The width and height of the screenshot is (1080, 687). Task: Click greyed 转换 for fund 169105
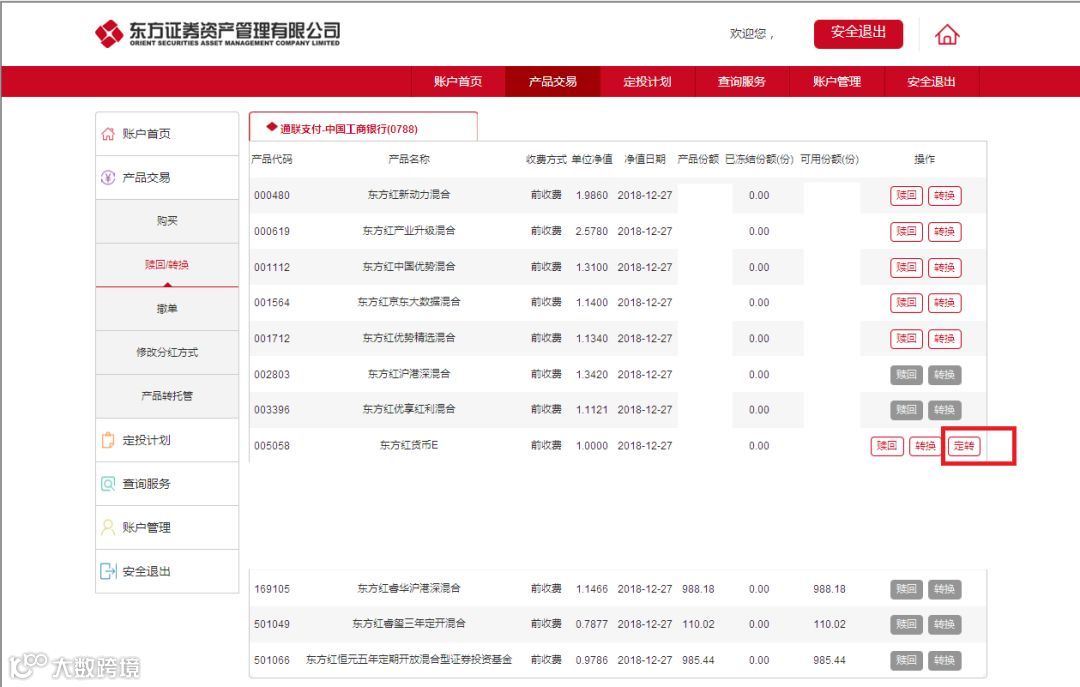click(x=944, y=589)
